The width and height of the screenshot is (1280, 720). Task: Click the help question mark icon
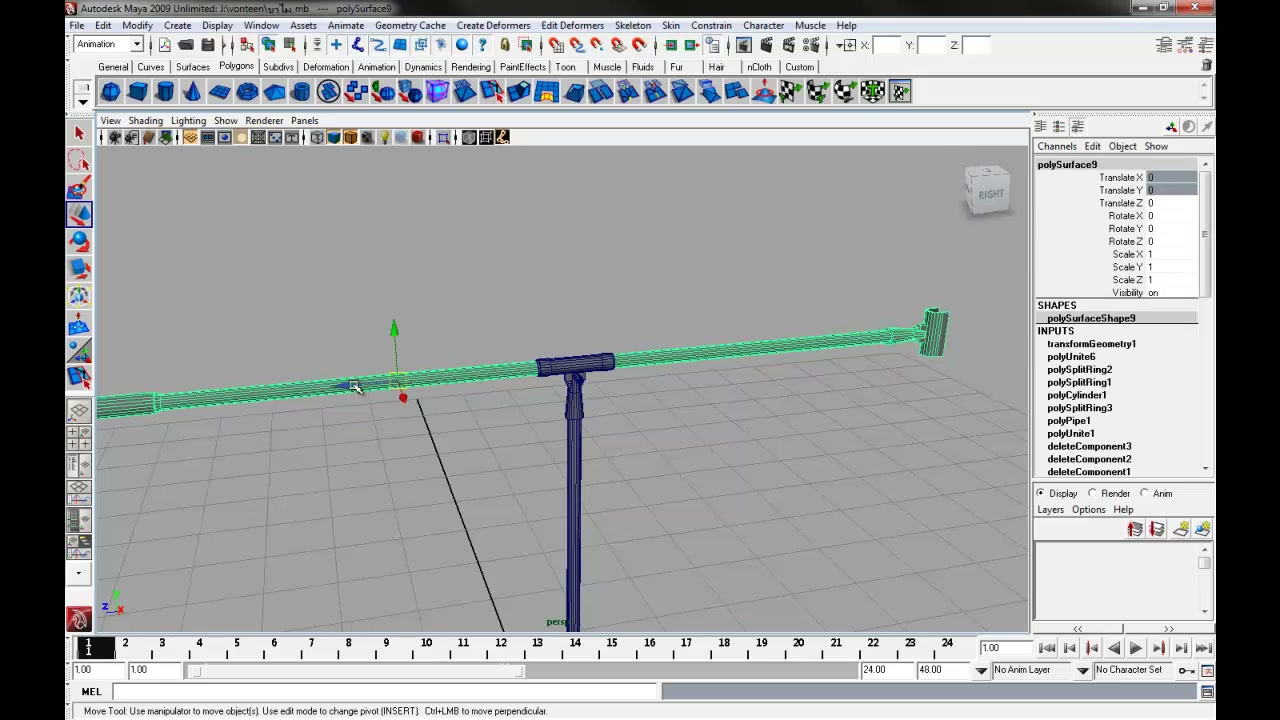click(482, 45)
